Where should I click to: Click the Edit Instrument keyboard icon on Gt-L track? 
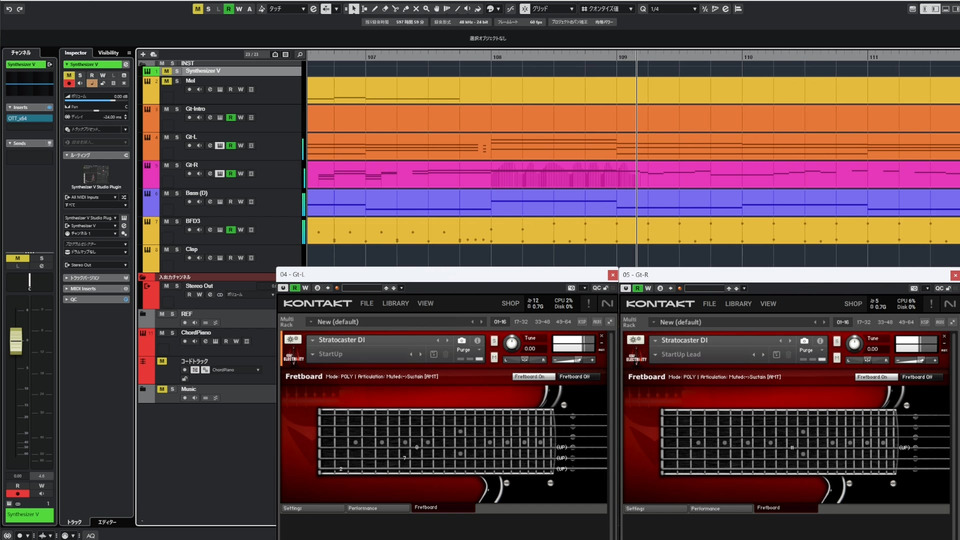[220, 146]
